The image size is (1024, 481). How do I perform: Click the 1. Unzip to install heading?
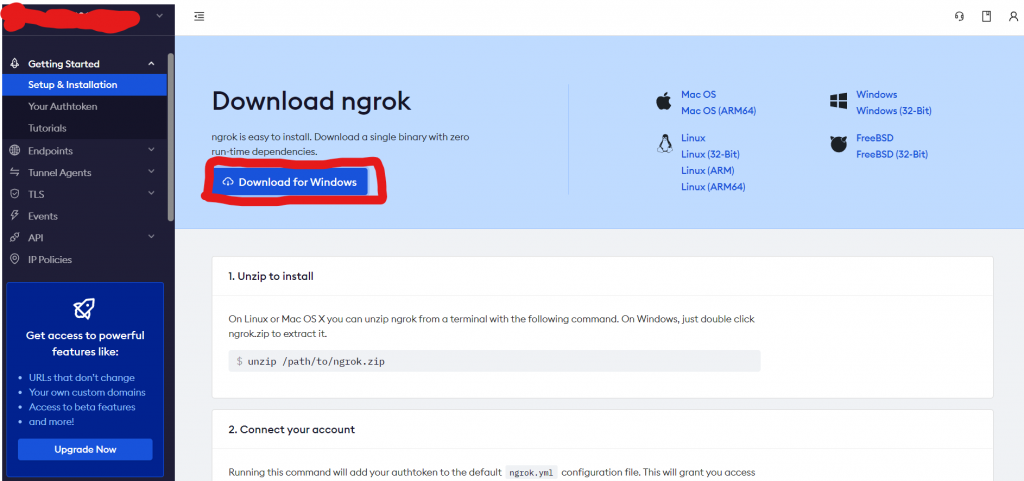click(271, 276)
